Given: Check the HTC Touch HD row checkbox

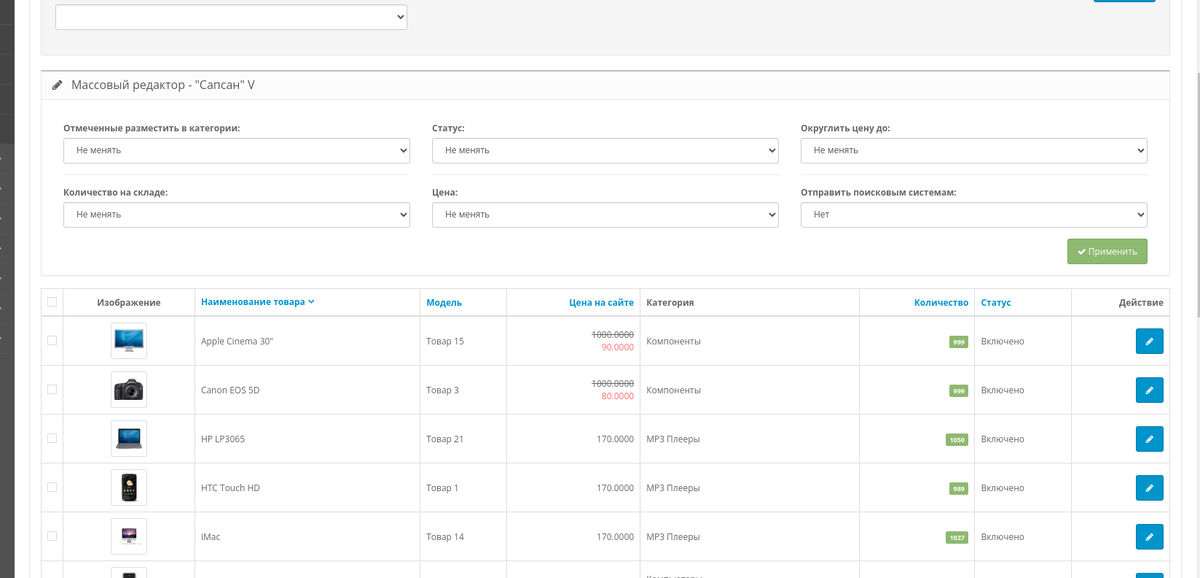Looking at the screenshot, I should (52, 488).
